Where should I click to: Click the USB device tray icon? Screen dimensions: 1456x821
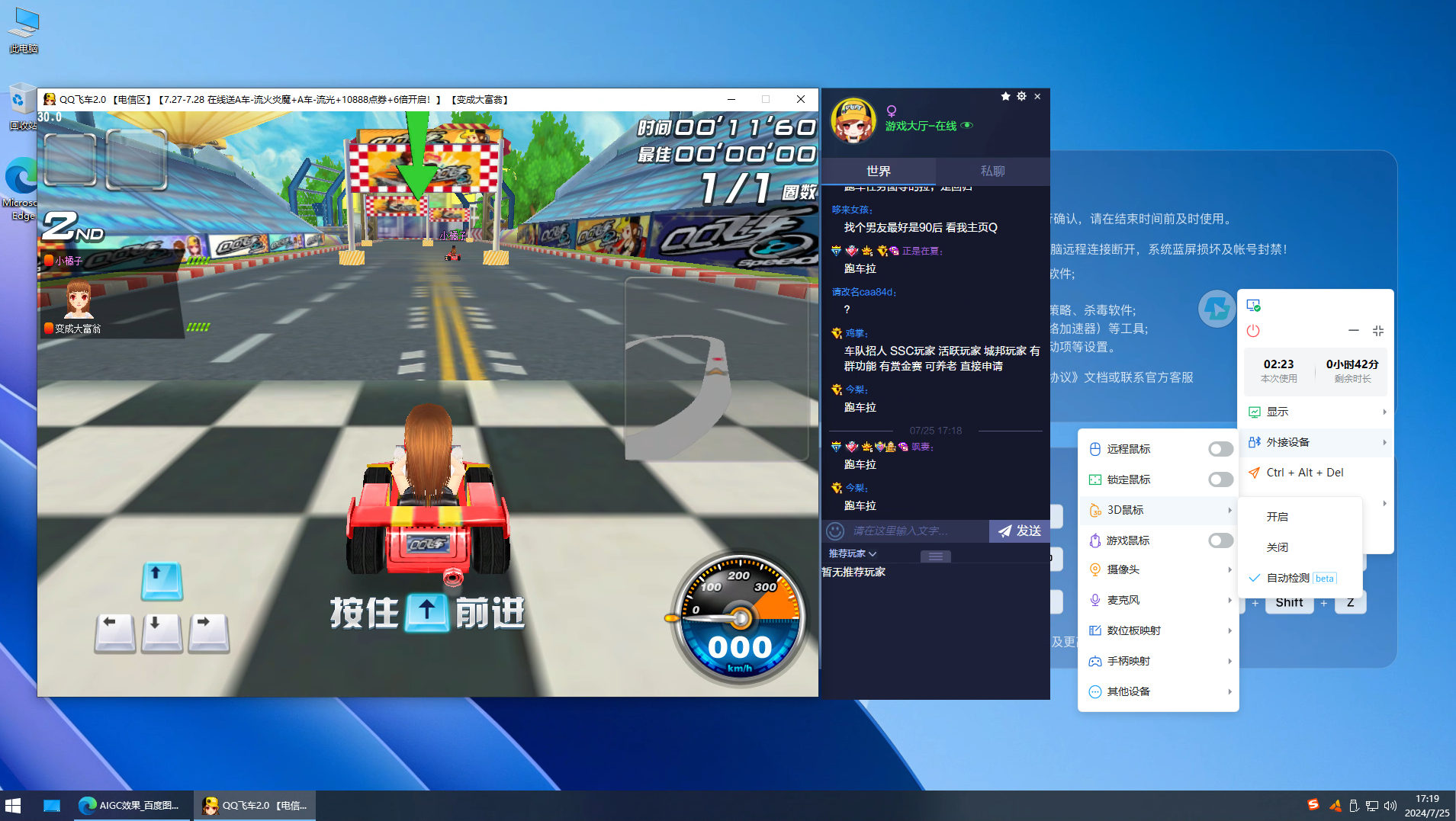[x=1354, y=806]
